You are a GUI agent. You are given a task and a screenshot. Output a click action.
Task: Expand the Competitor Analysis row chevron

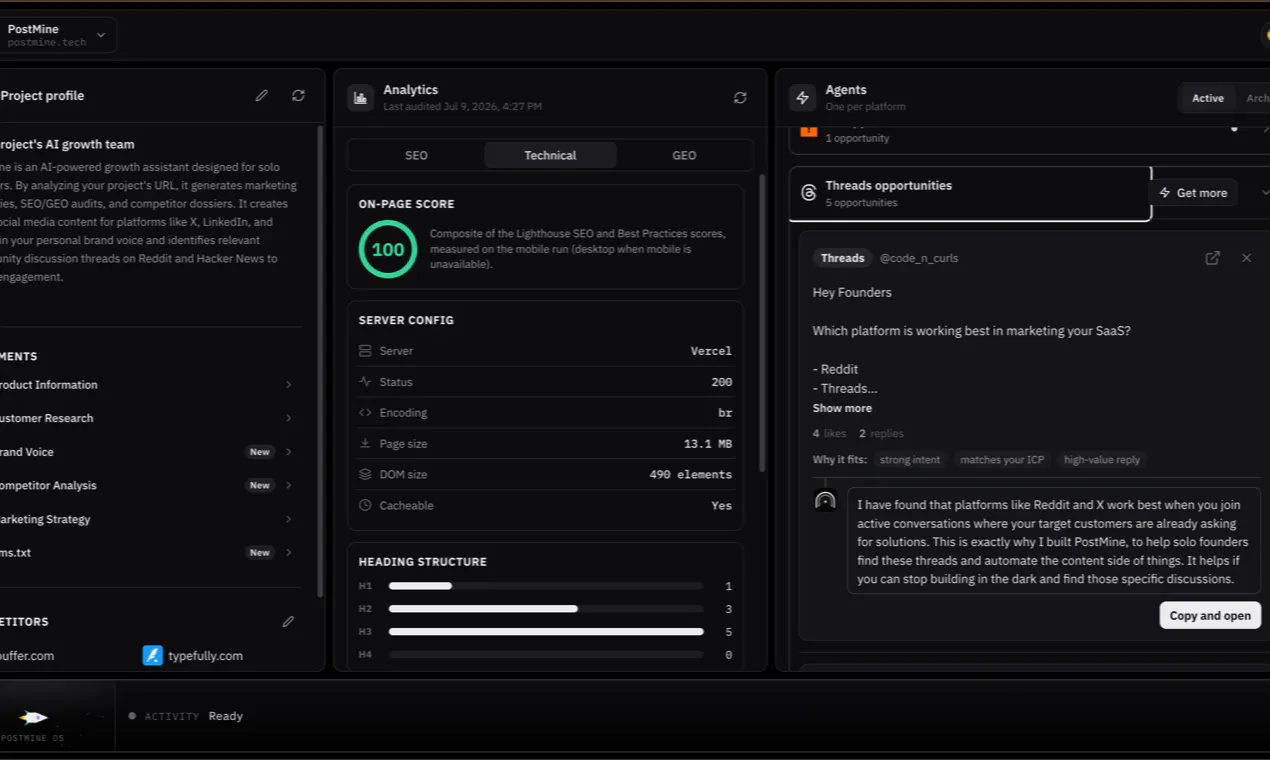coord(288,485)
